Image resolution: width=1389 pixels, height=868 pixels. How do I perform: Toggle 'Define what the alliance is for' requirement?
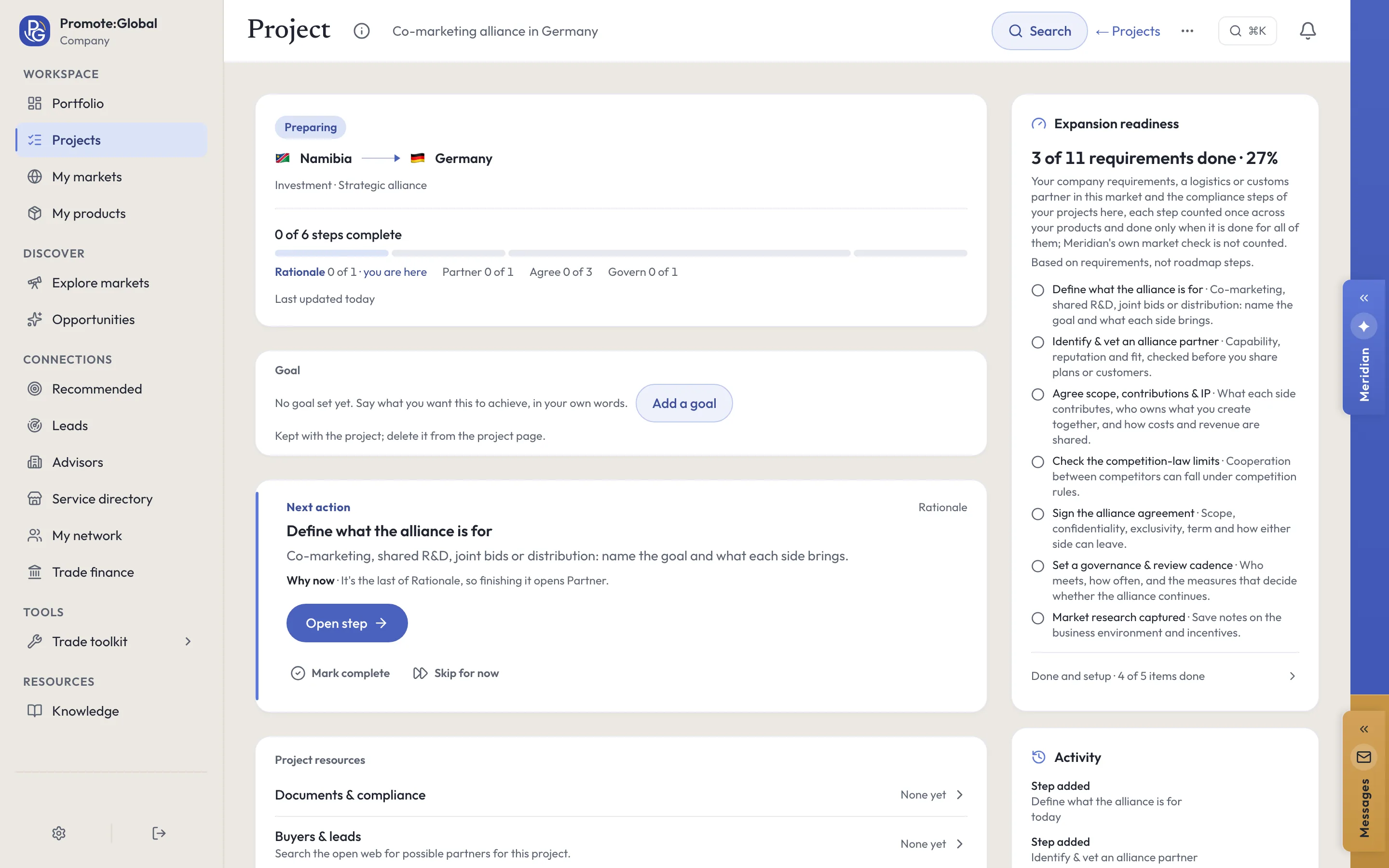pyautogui.click(x=1037, y=290)
